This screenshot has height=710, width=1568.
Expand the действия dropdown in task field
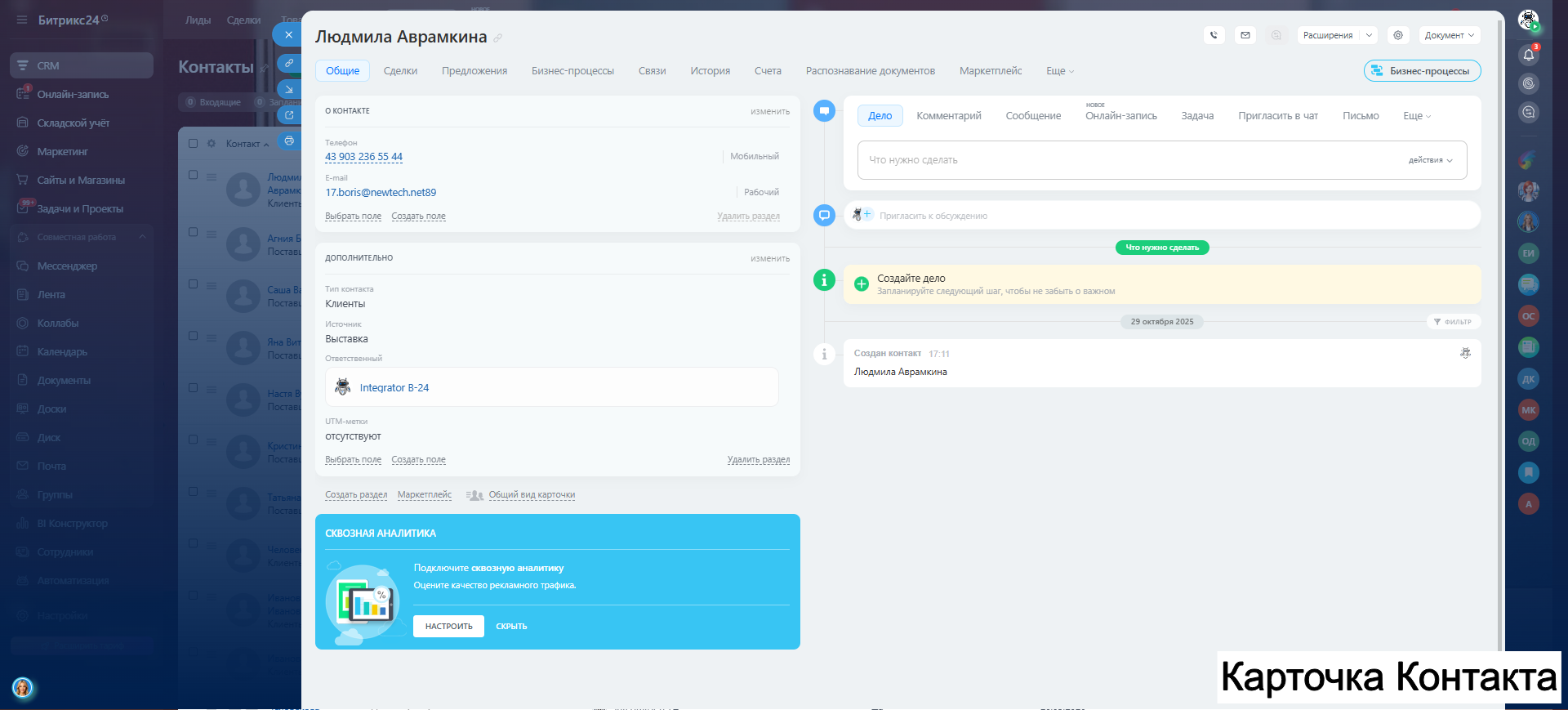[x=1430, y=160]
